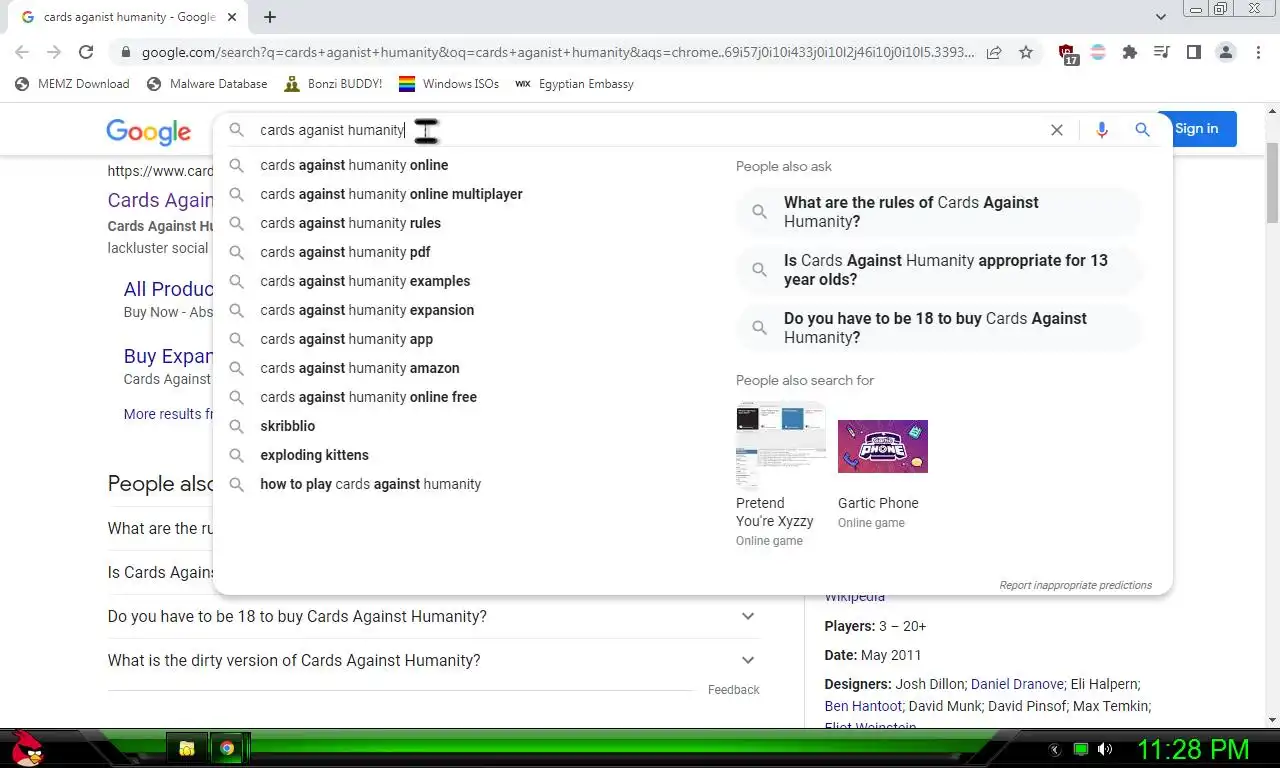Bookmark this page with the star icon
This screenshot has width=1280, height=768.
click(x=1026, y=52)
